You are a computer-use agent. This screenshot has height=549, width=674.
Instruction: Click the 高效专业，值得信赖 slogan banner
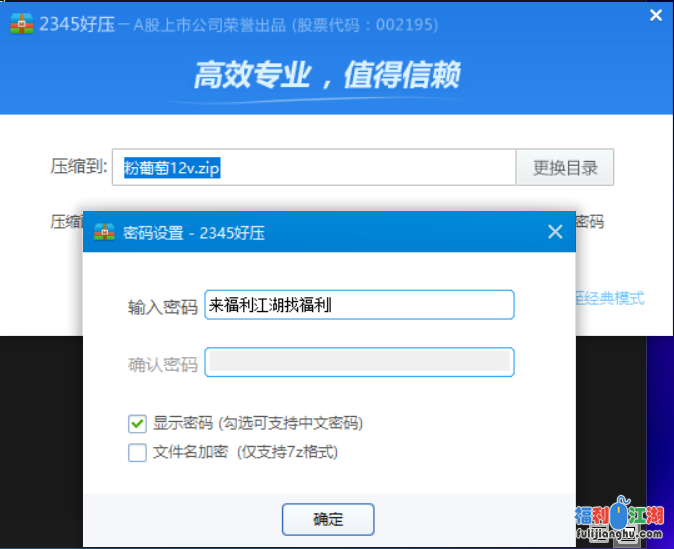click(x=327, y=75)
